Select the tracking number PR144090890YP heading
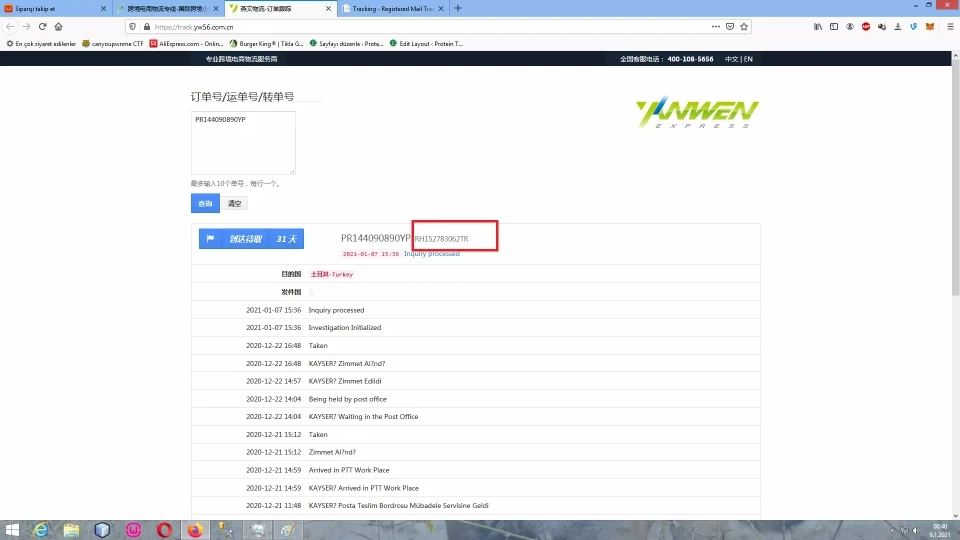 [x=375, y=238]
